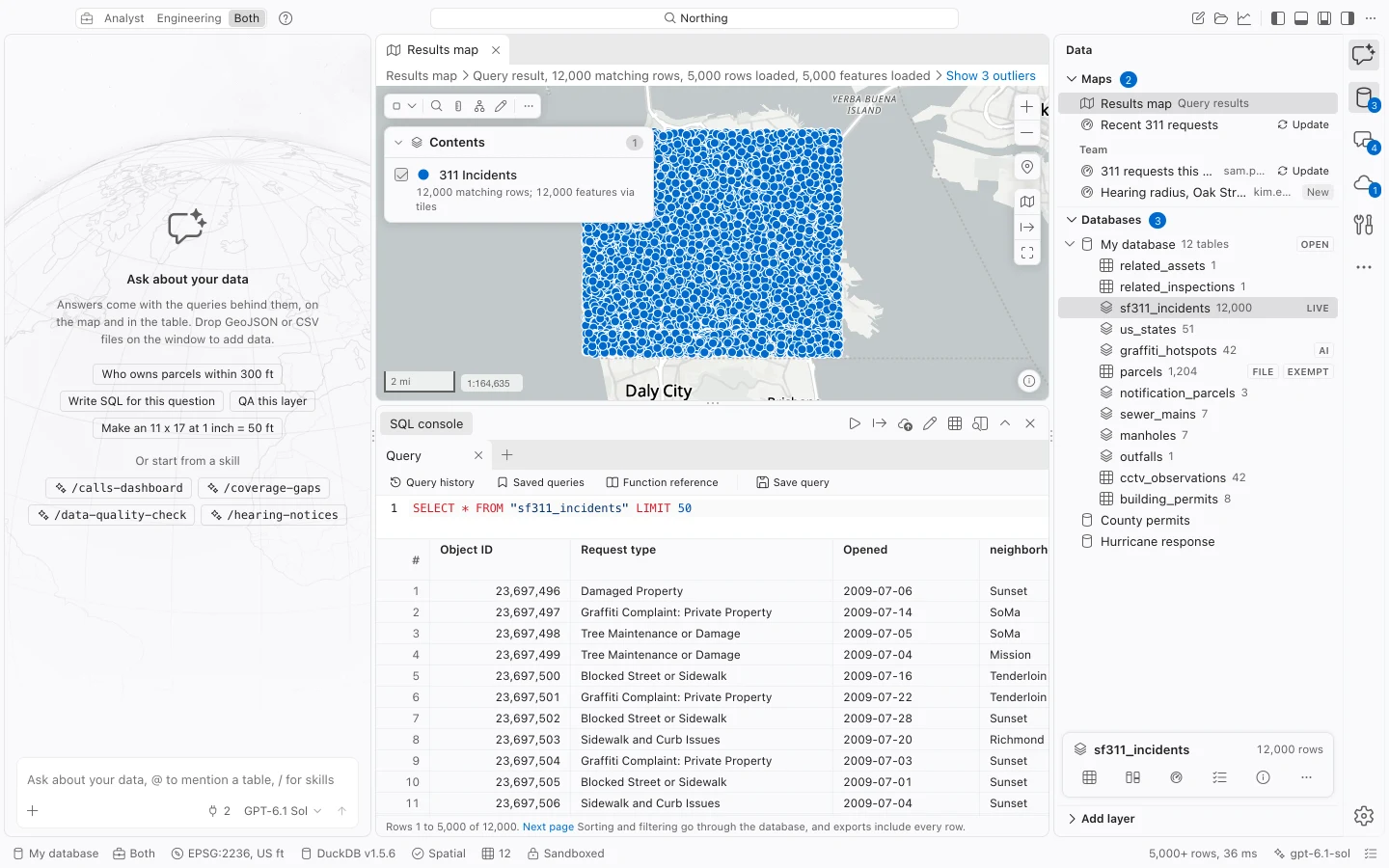Click the pencil draw tool on map toolbar
1389x868 pixels.
pos(501,106)
